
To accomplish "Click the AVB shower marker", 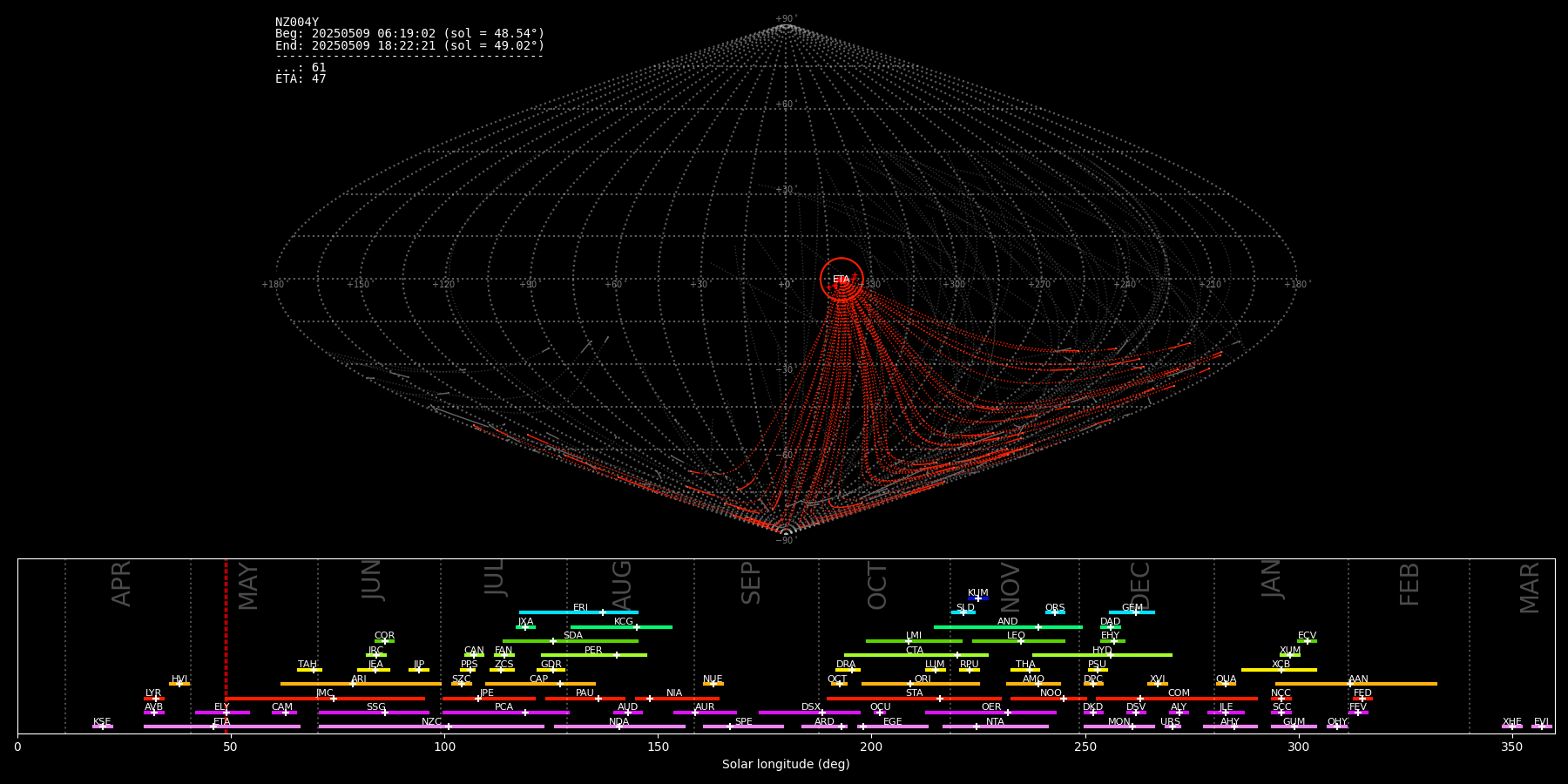I will (154, 713).
